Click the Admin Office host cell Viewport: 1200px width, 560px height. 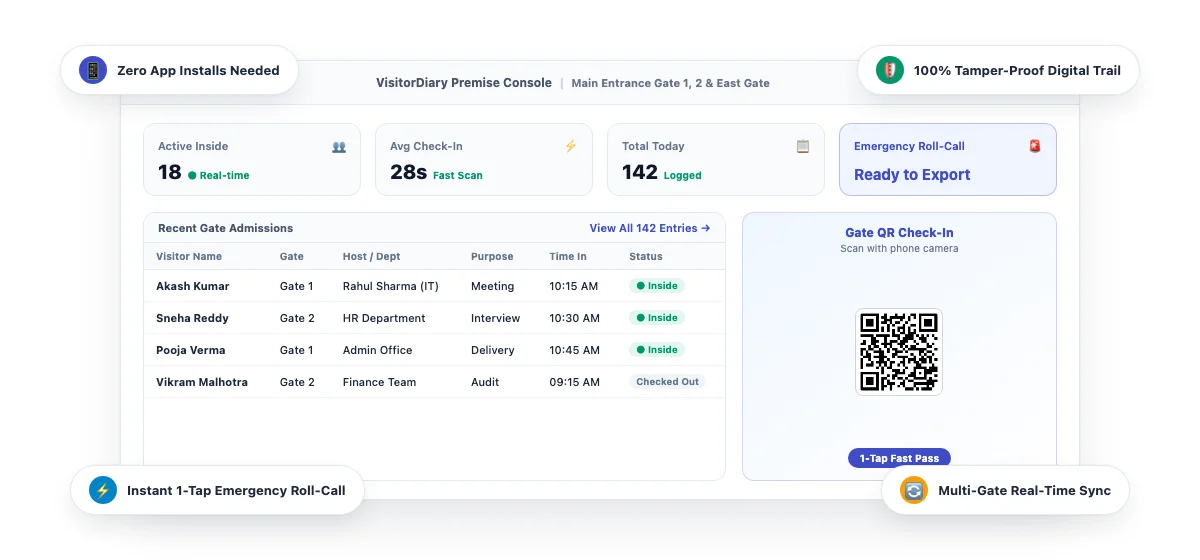tap(378, 350)
